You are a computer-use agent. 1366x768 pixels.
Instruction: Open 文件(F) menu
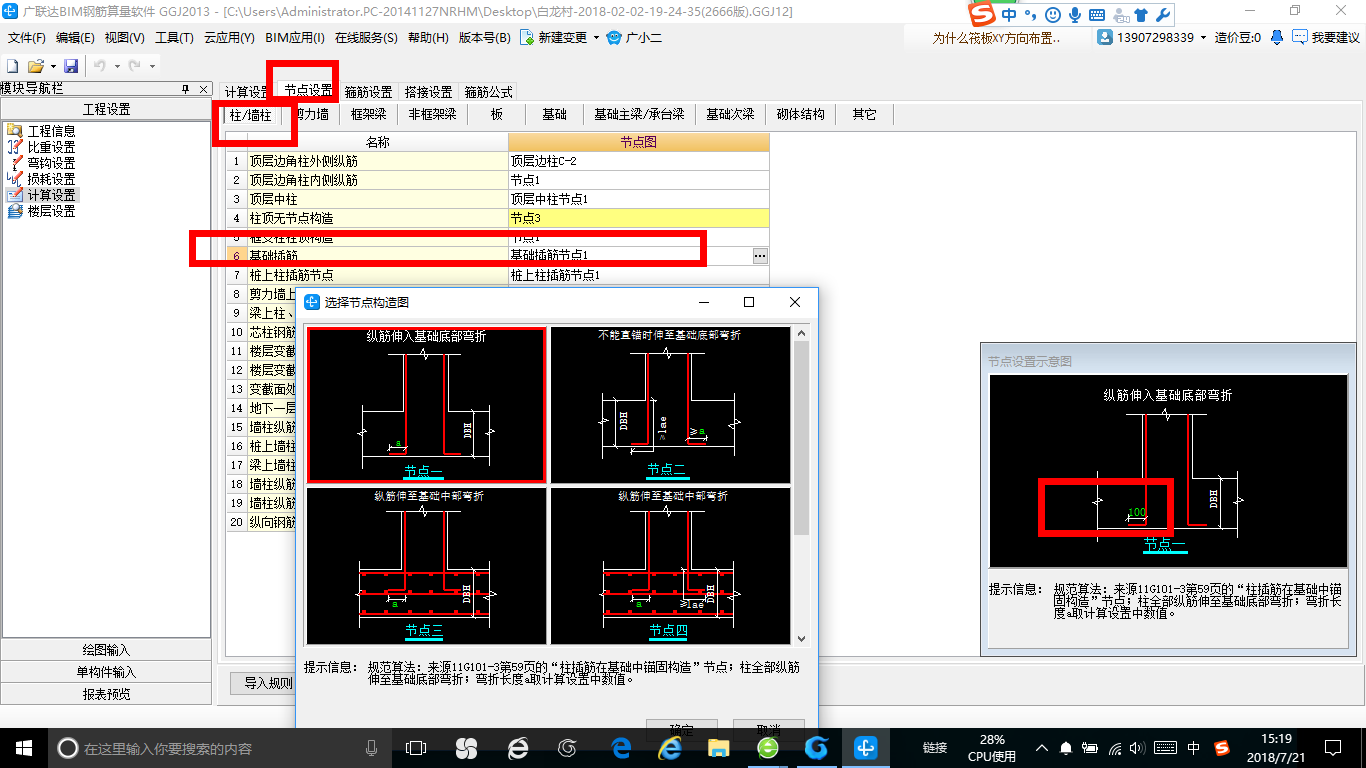[x=27, y=38]
